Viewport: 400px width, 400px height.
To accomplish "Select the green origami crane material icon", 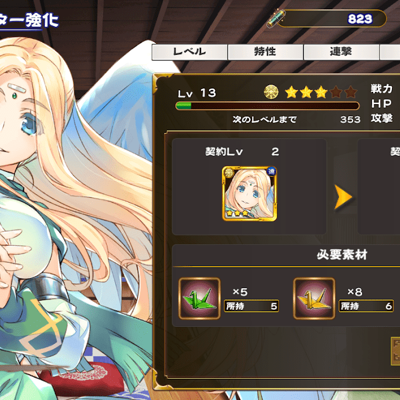I will [x=199, y=299].
